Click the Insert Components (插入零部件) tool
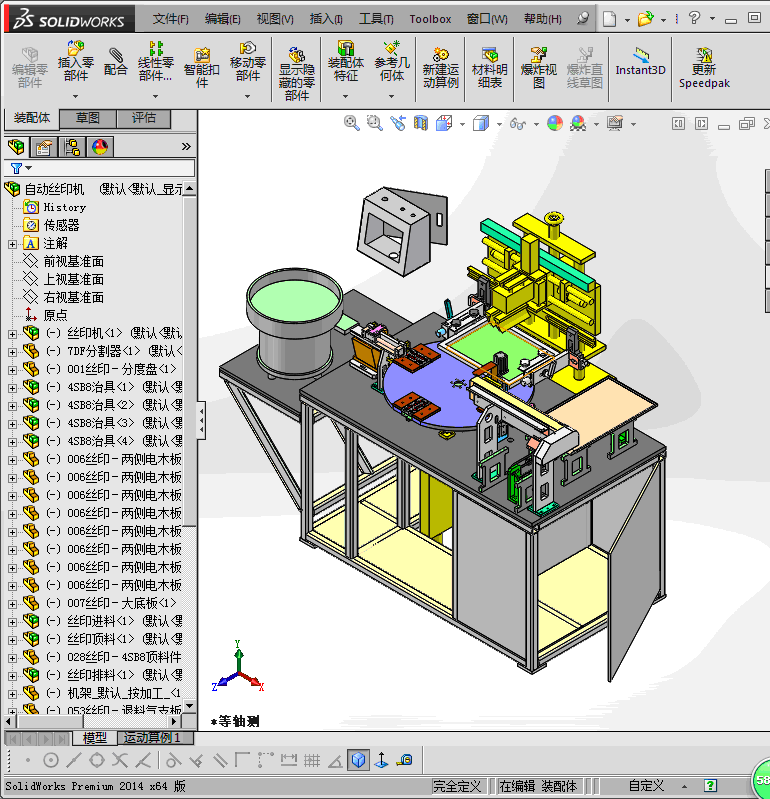 pos(76,61)
